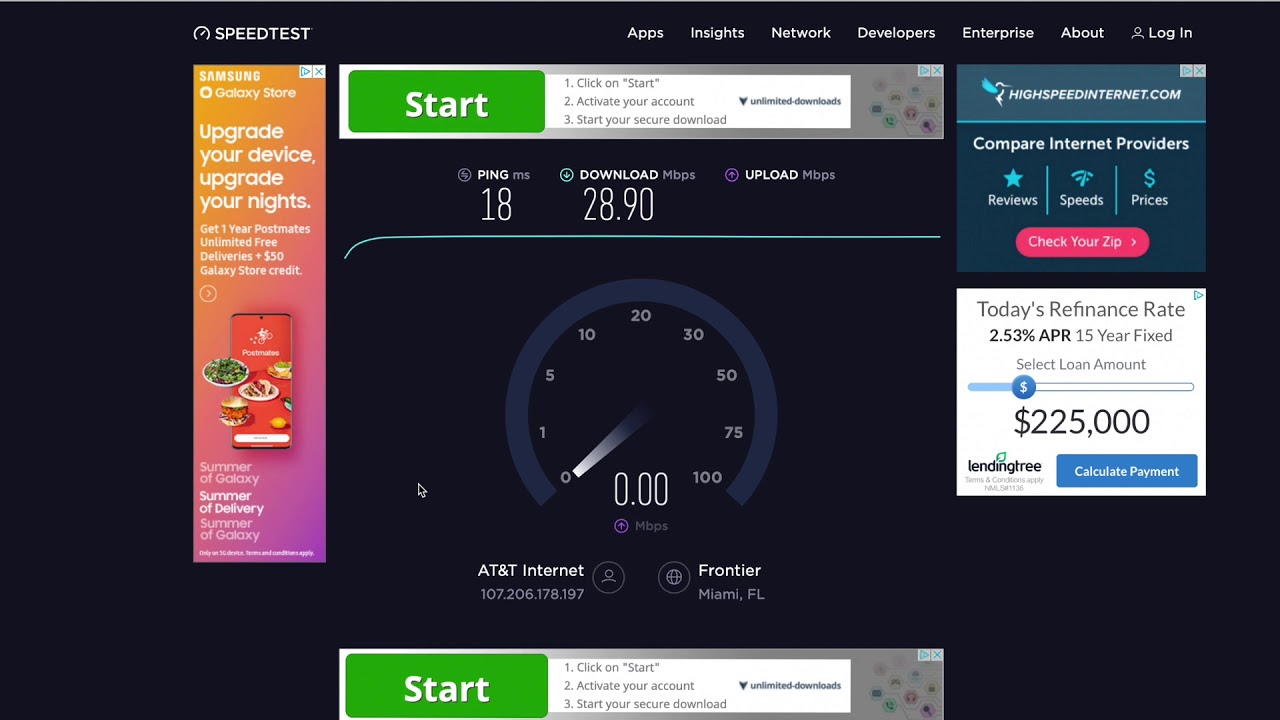Click the user icon beside Log In

(1137, 33)
